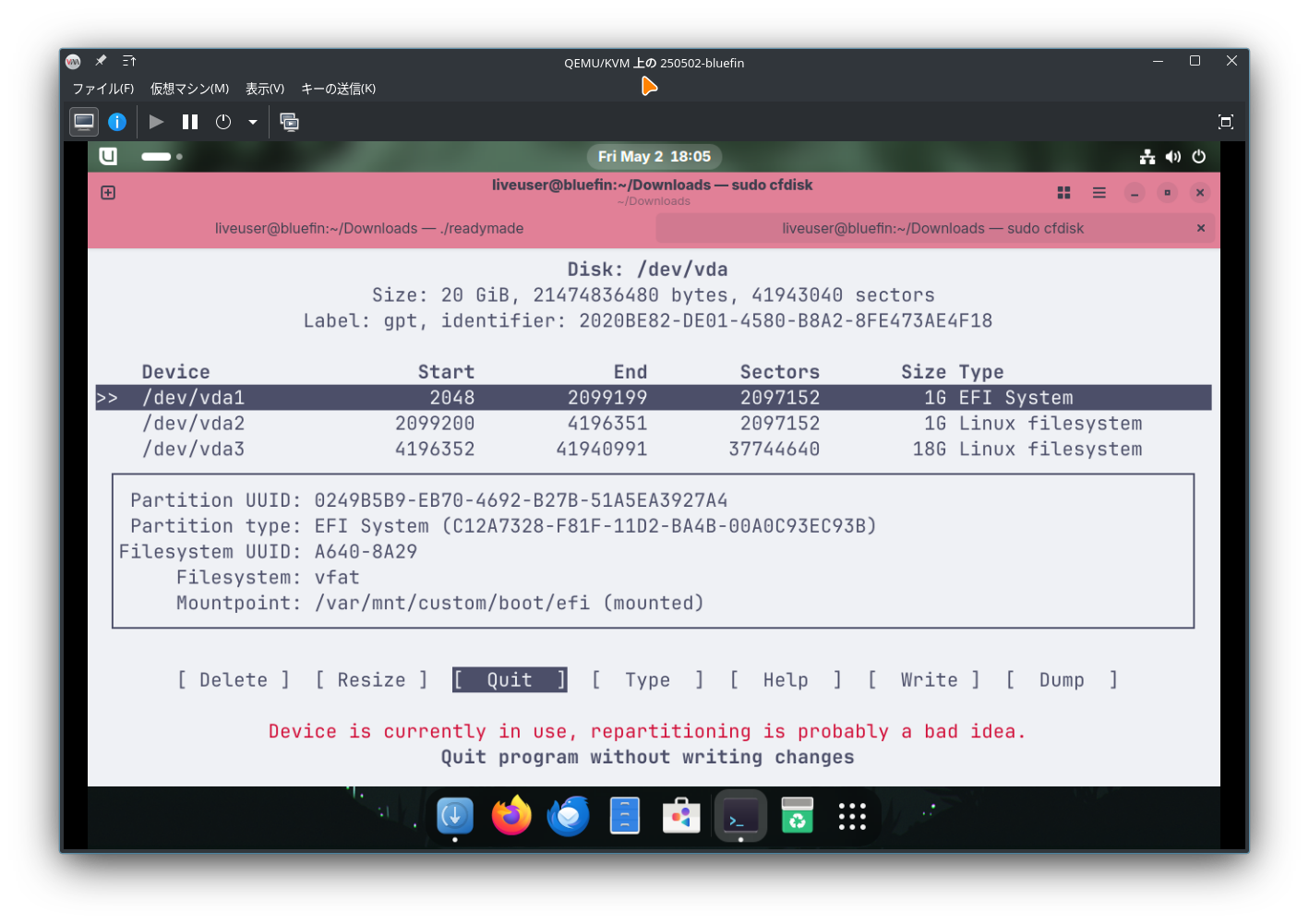The width and height of the screenshot is (1309, 924).
Task: Click the 'Disk: /dev/vda' heading
Action: [647, 270]
